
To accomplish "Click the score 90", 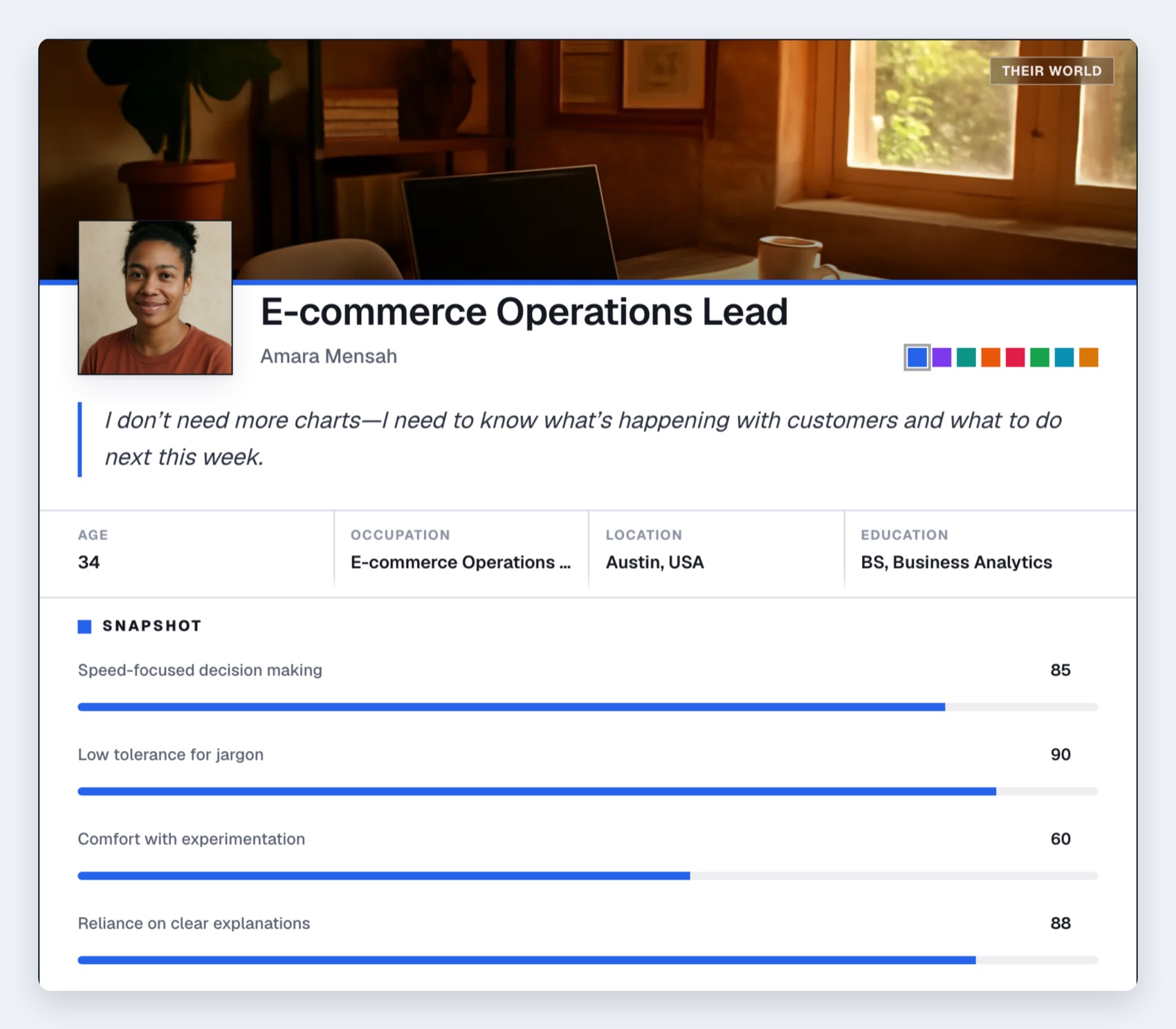I will tap(1060, 754).
